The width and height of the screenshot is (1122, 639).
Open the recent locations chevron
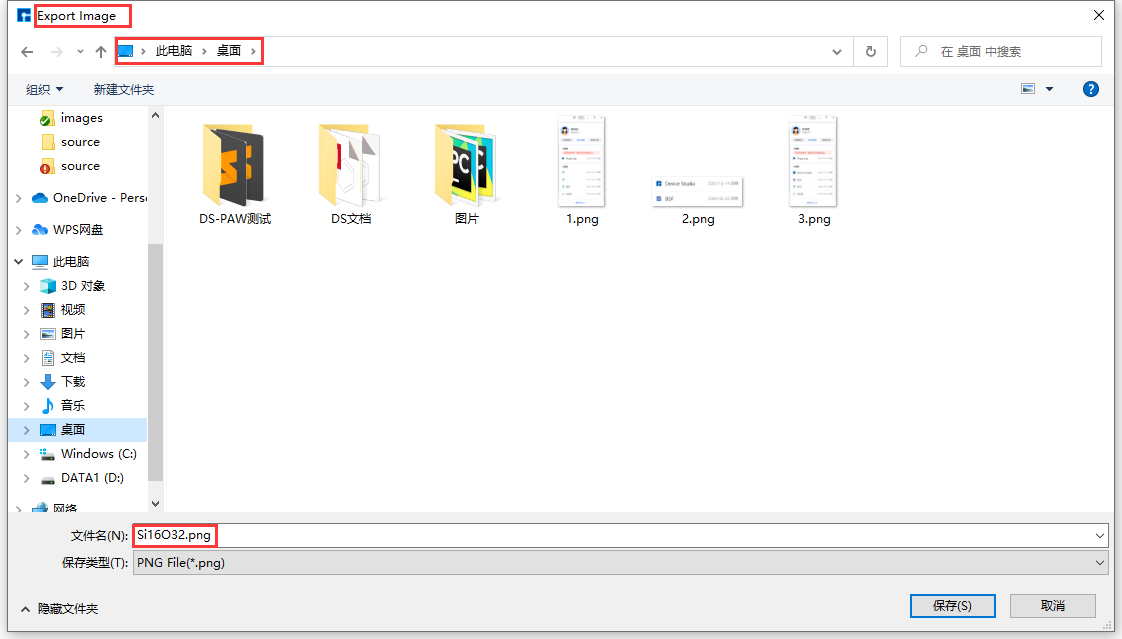(80, 52)
